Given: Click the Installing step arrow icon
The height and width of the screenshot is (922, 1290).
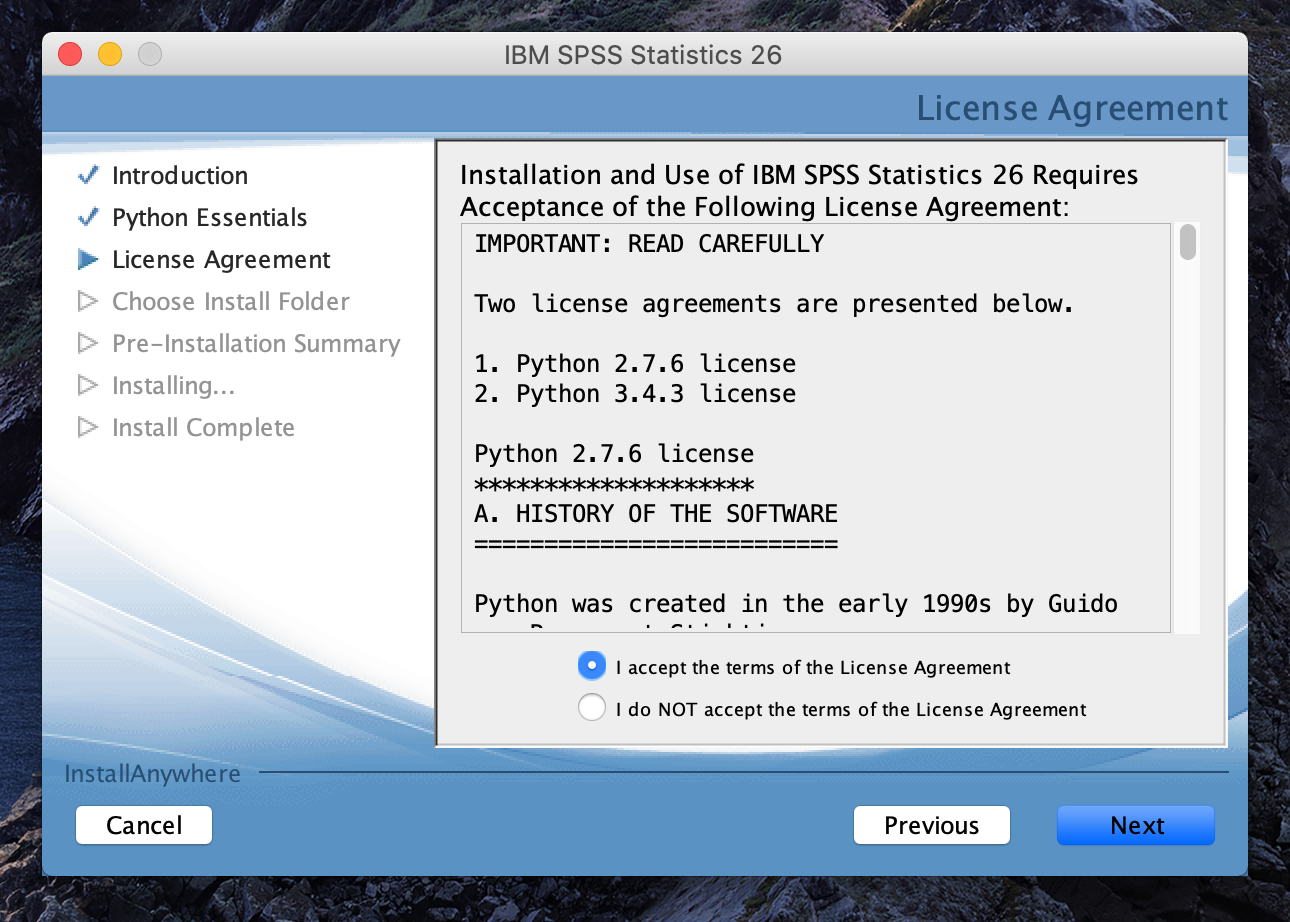Looking at the screenshot, I should pos(88,385).
